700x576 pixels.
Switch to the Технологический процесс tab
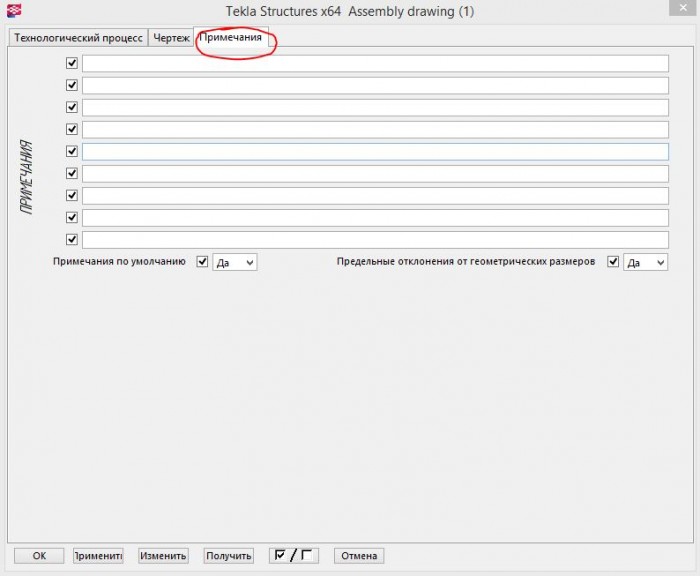point(78,38)
